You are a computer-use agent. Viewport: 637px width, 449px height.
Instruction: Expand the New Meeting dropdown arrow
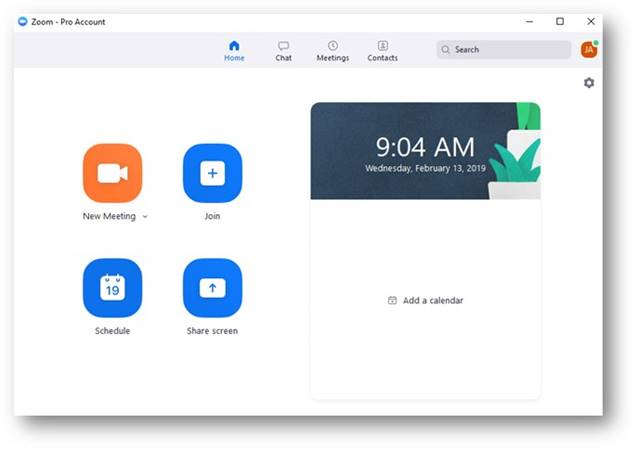coord(145,217)
